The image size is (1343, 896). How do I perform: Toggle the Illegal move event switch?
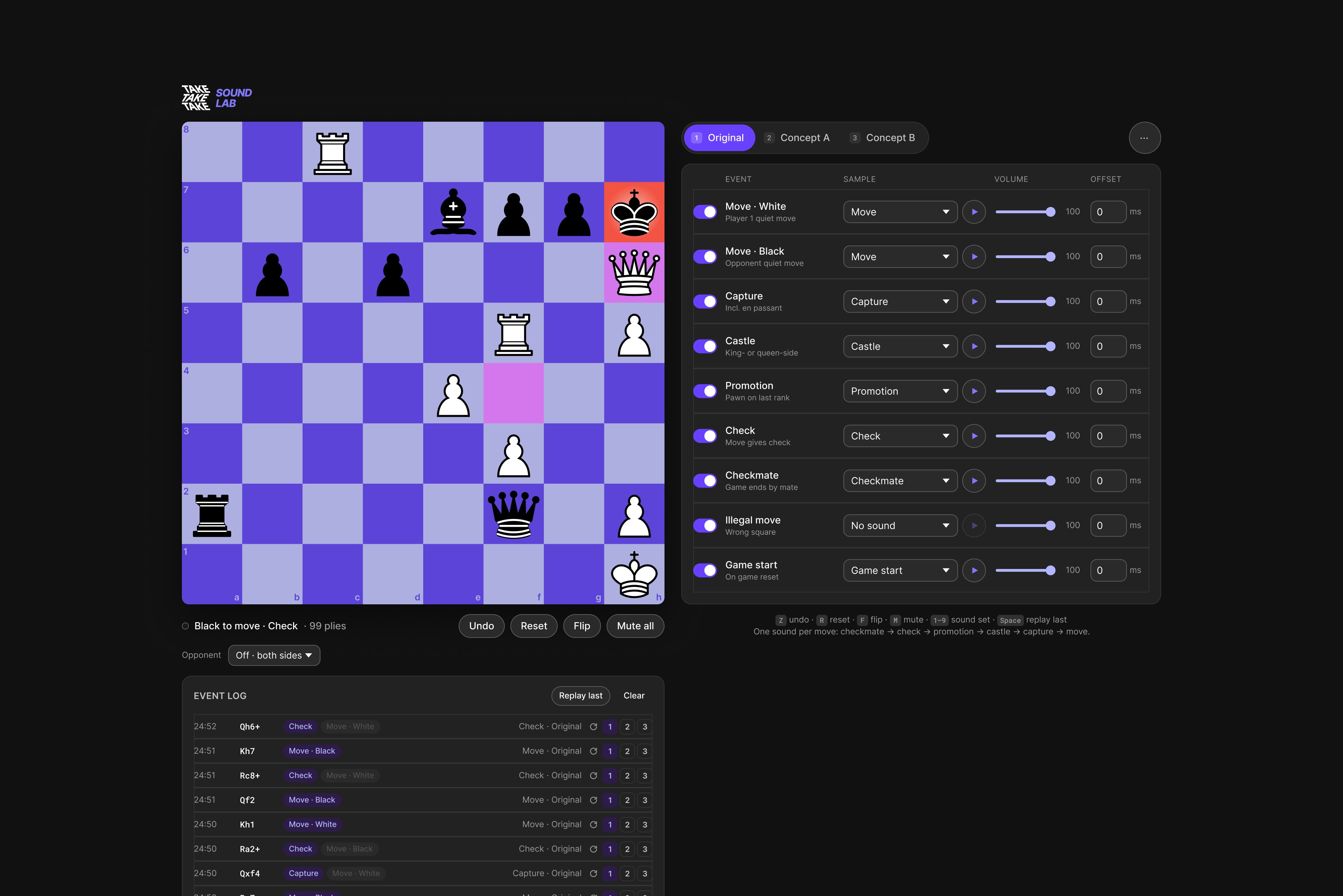pos(705,526)
